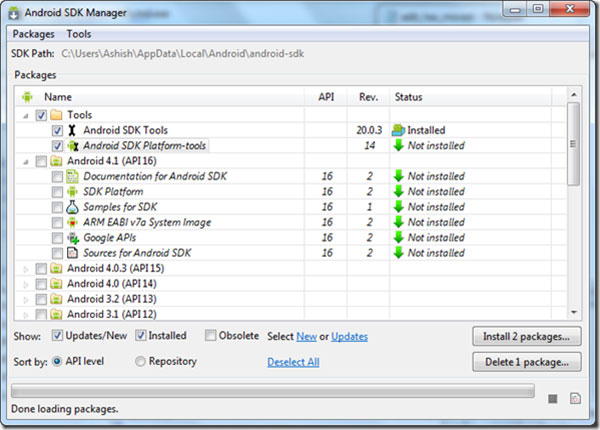Screen dimensions: 600x430
Task: Click the New link to select new packages
Action: [x=307, y=337]
